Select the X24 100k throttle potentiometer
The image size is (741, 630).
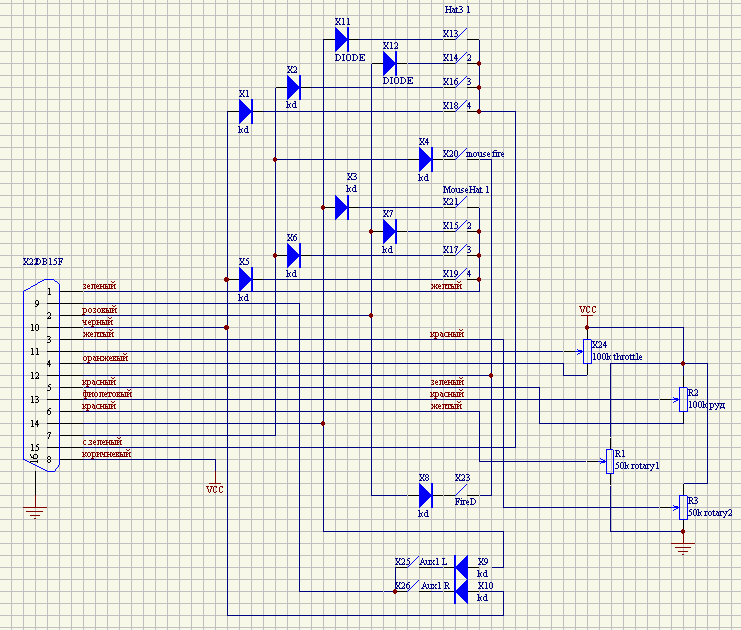[x=587, y=352]
